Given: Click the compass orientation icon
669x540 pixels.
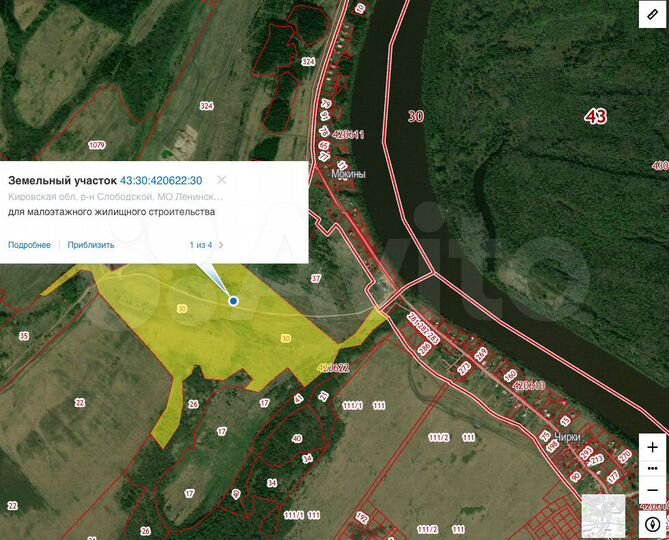Looking at the screenshot, I should 652,524.
